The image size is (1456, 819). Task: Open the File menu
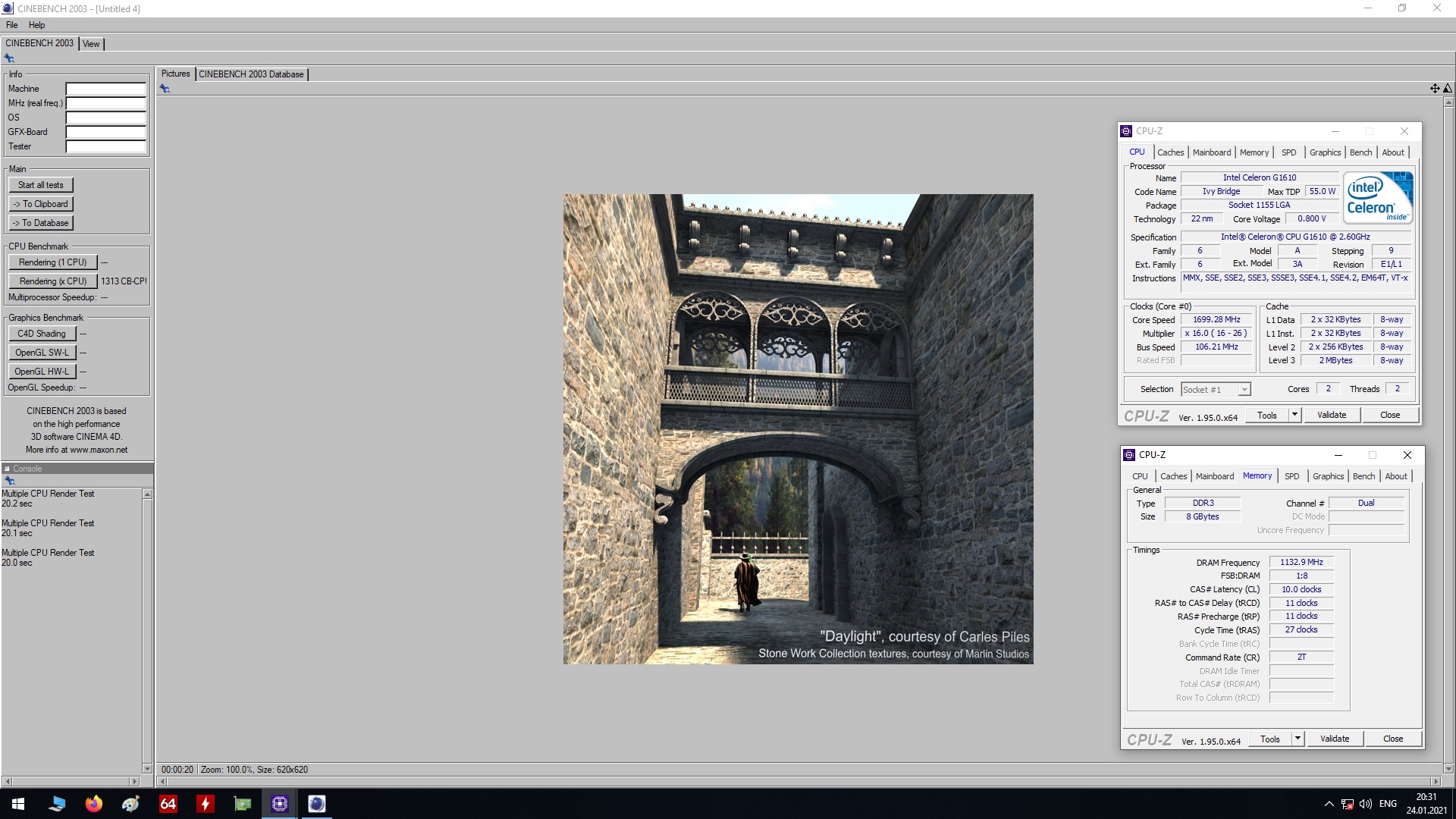click(x=11, y=25)
